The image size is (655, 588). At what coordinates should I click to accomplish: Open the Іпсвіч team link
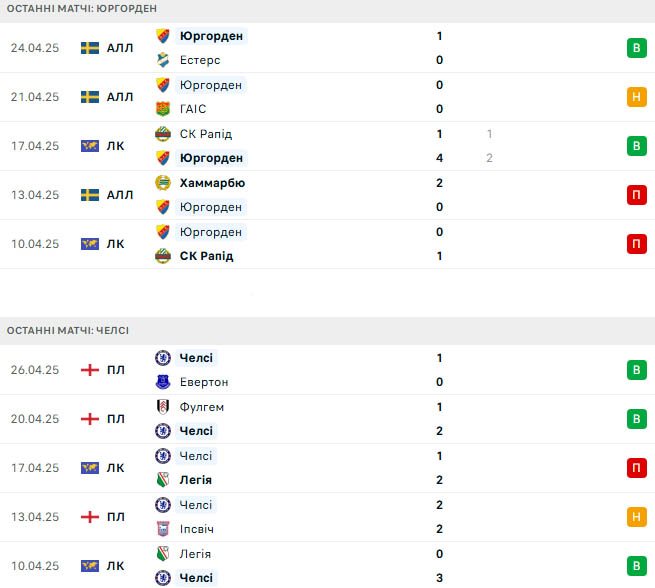coord(196,529)
